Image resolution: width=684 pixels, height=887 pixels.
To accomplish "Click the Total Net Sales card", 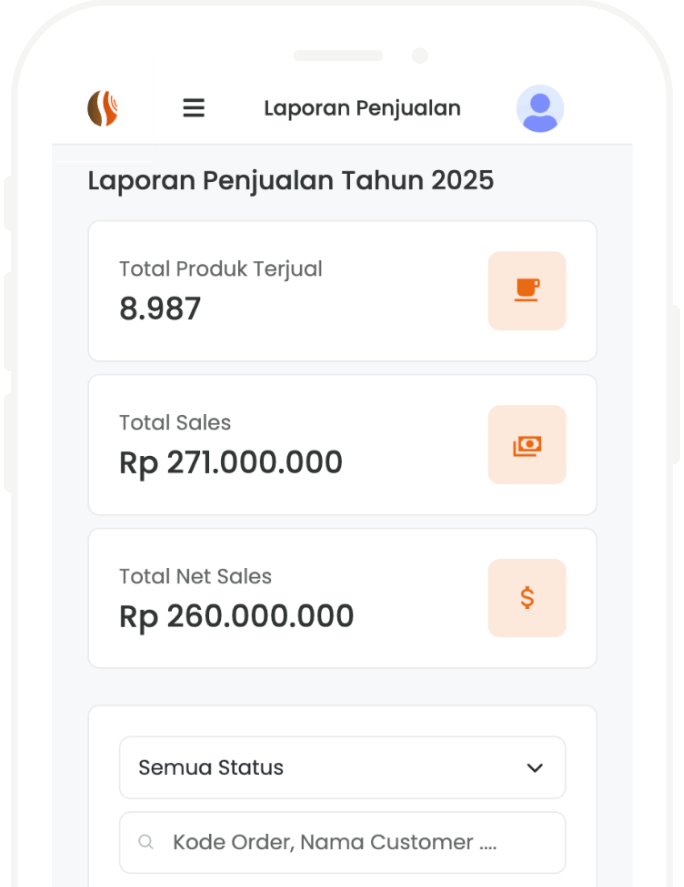I will pos(342,598).
